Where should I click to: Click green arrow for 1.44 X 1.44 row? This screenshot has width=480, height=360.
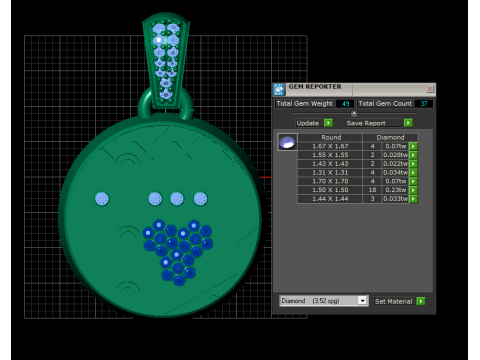point(413,199)
